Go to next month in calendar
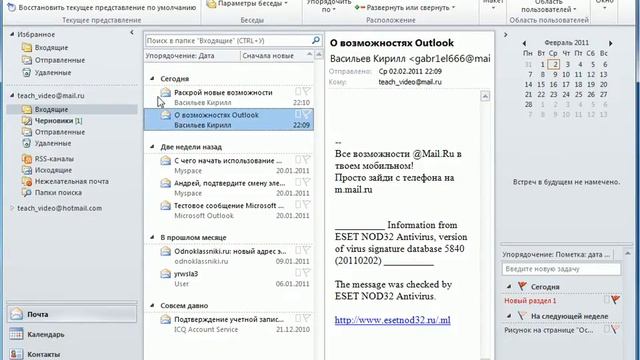Viewport: 640px width, 360px height. (x=611, y=43)
